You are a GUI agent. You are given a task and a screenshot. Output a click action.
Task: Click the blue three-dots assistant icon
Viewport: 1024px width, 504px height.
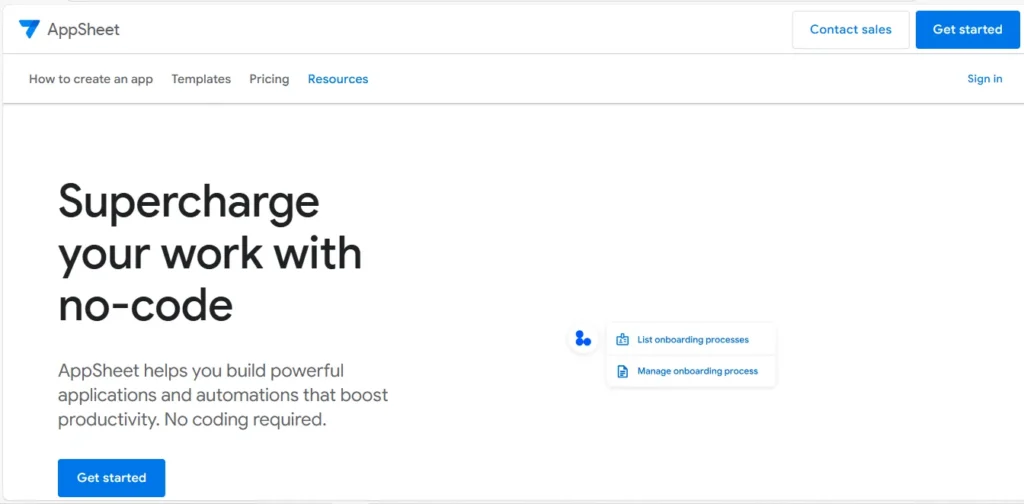coord(583,339)
